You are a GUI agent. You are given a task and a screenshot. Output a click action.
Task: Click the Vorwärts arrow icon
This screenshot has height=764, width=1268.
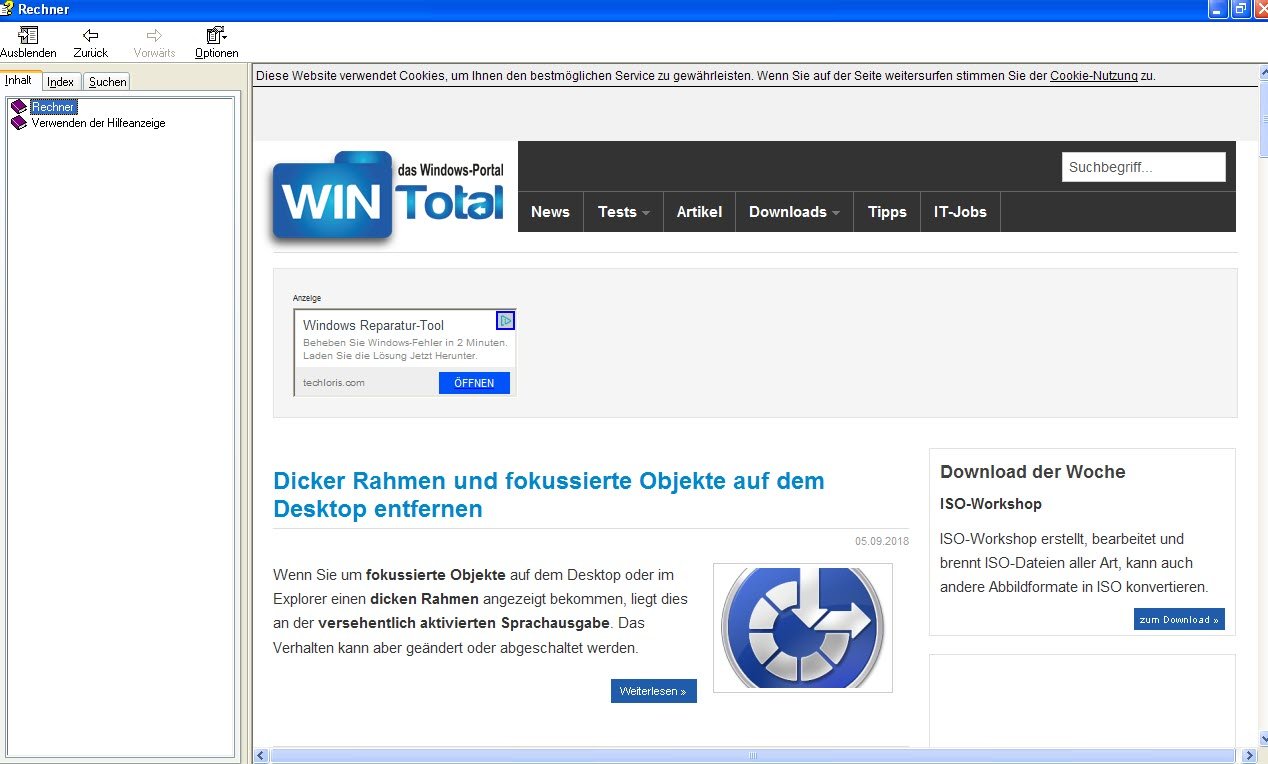tap(154, 35)
